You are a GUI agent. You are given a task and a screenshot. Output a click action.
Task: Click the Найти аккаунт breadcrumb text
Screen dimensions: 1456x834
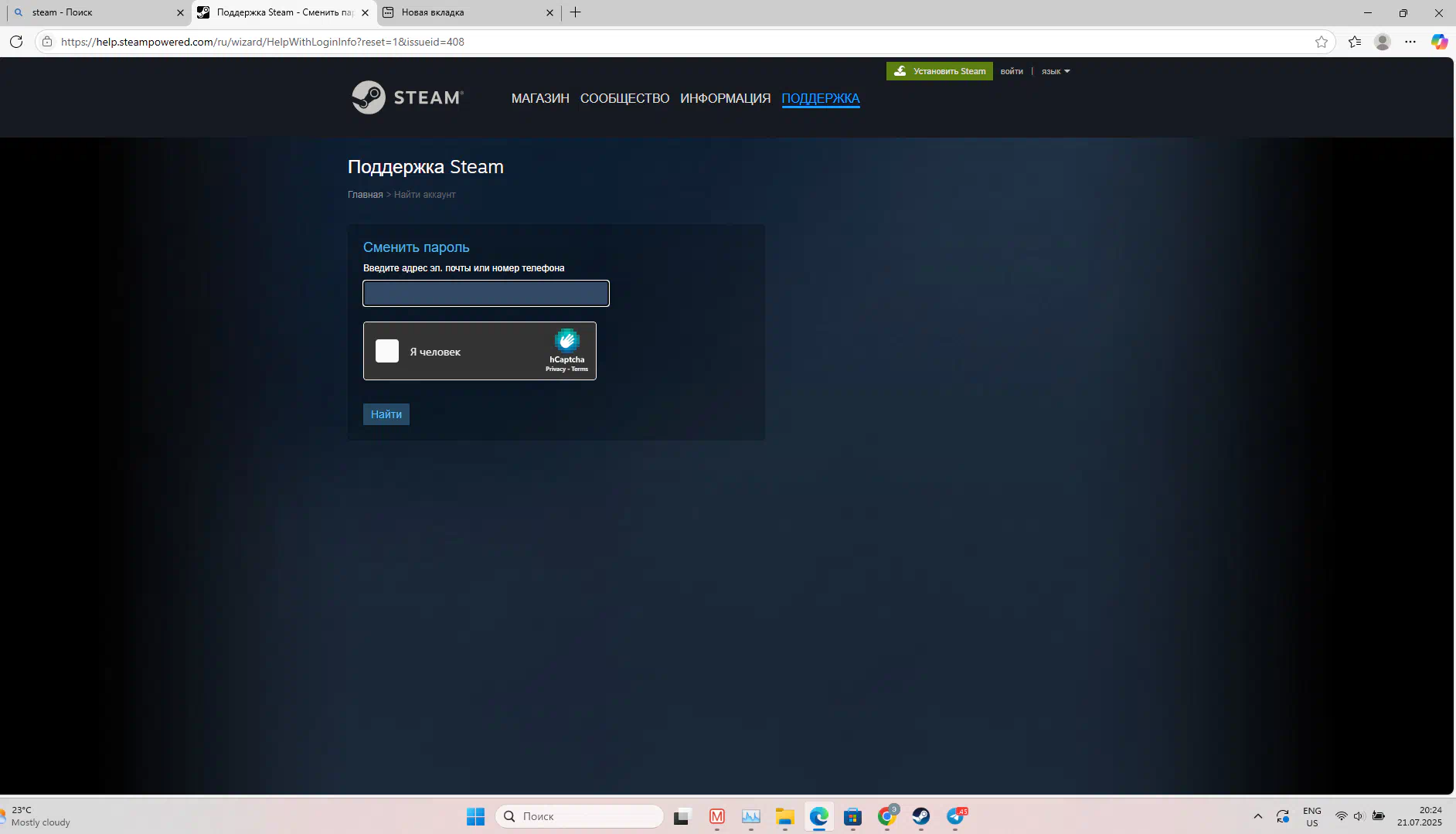pyautogui.click(x=425, y=195)
